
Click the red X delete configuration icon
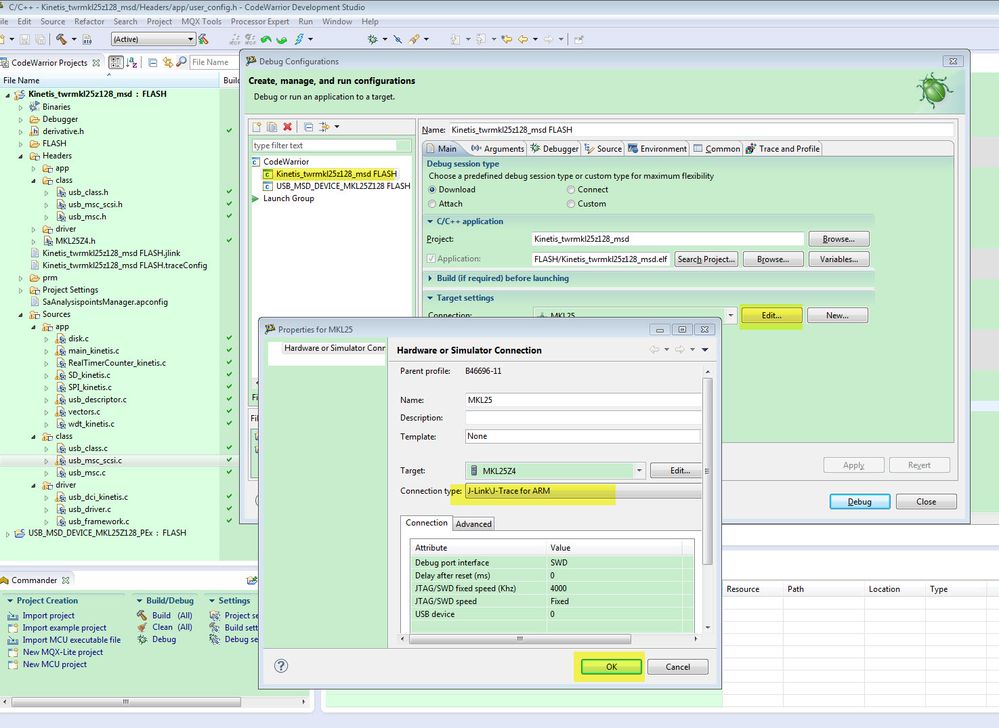click(x=288, y=127)
